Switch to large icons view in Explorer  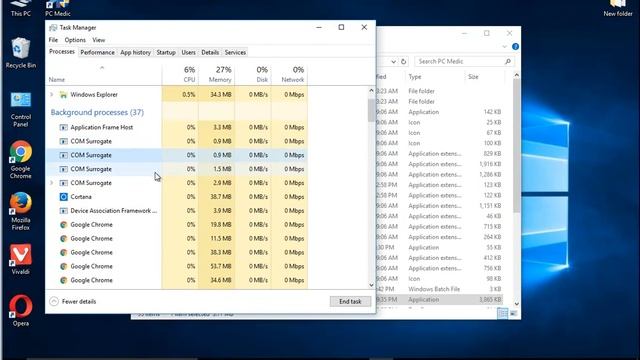point(513,313)
